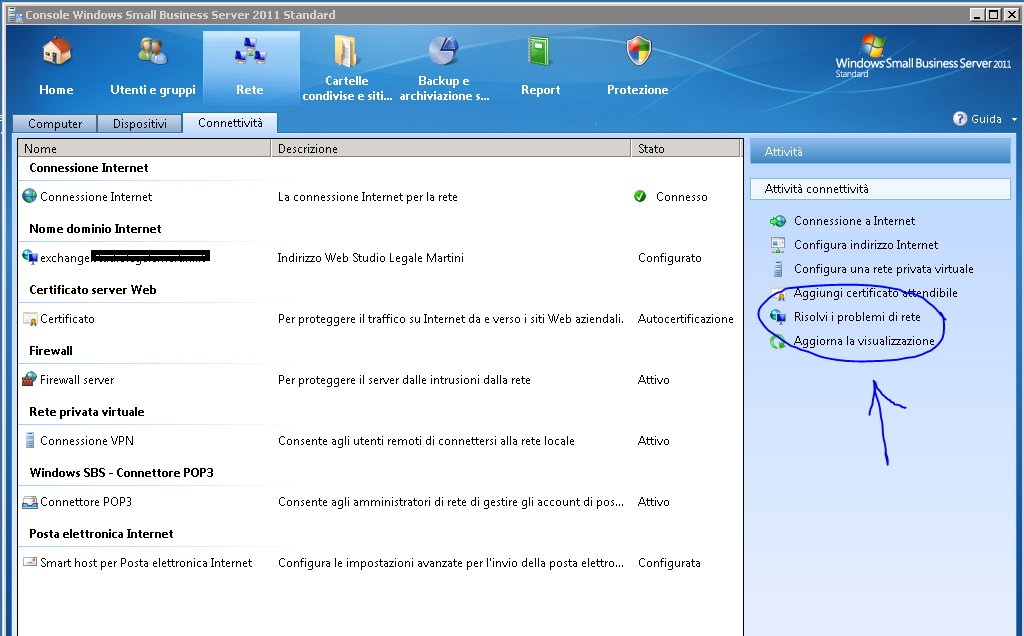The image size is (1024, 636).
Task: Open Risolvi i problemi di rete link
Action: 857,317
